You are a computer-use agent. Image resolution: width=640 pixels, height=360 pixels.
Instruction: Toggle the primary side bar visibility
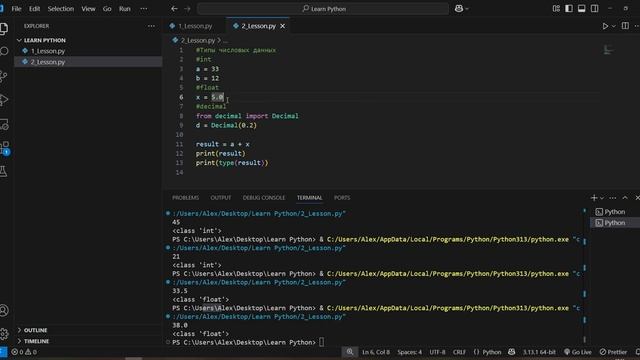coord(569,9)
